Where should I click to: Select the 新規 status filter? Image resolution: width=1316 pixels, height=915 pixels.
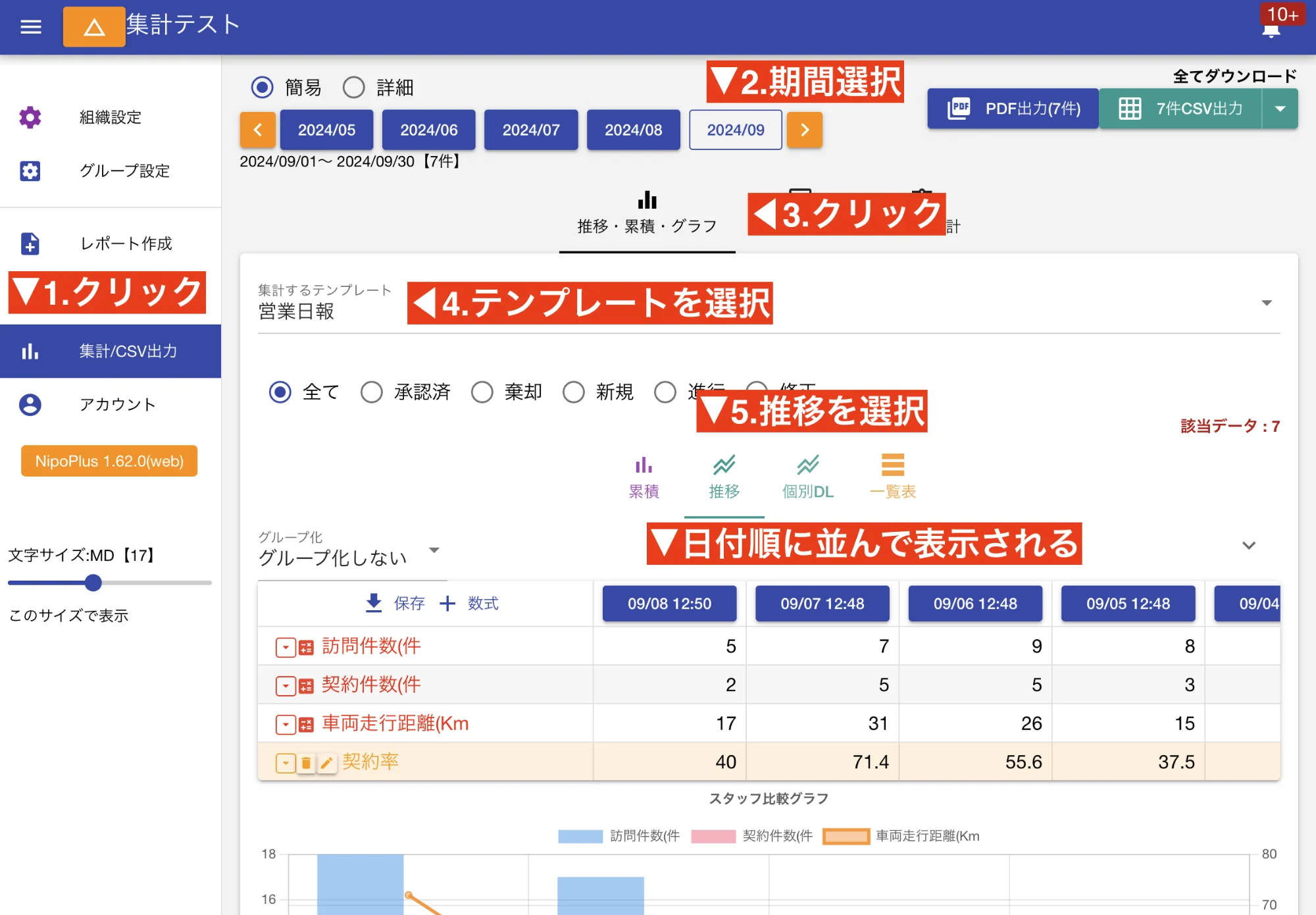click(574, 392)
